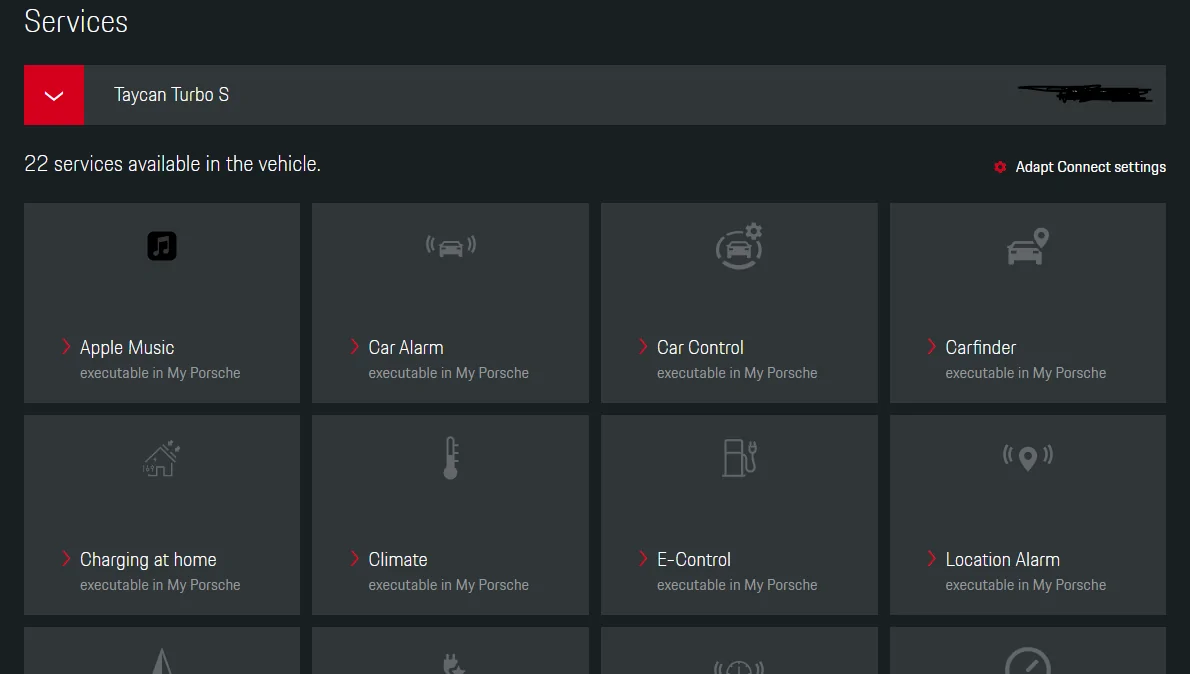This screenshot has height=674, width=1190.
Task: Click 'executable in My Porsche' under Car Alarm
Action: tap(449, 373)
